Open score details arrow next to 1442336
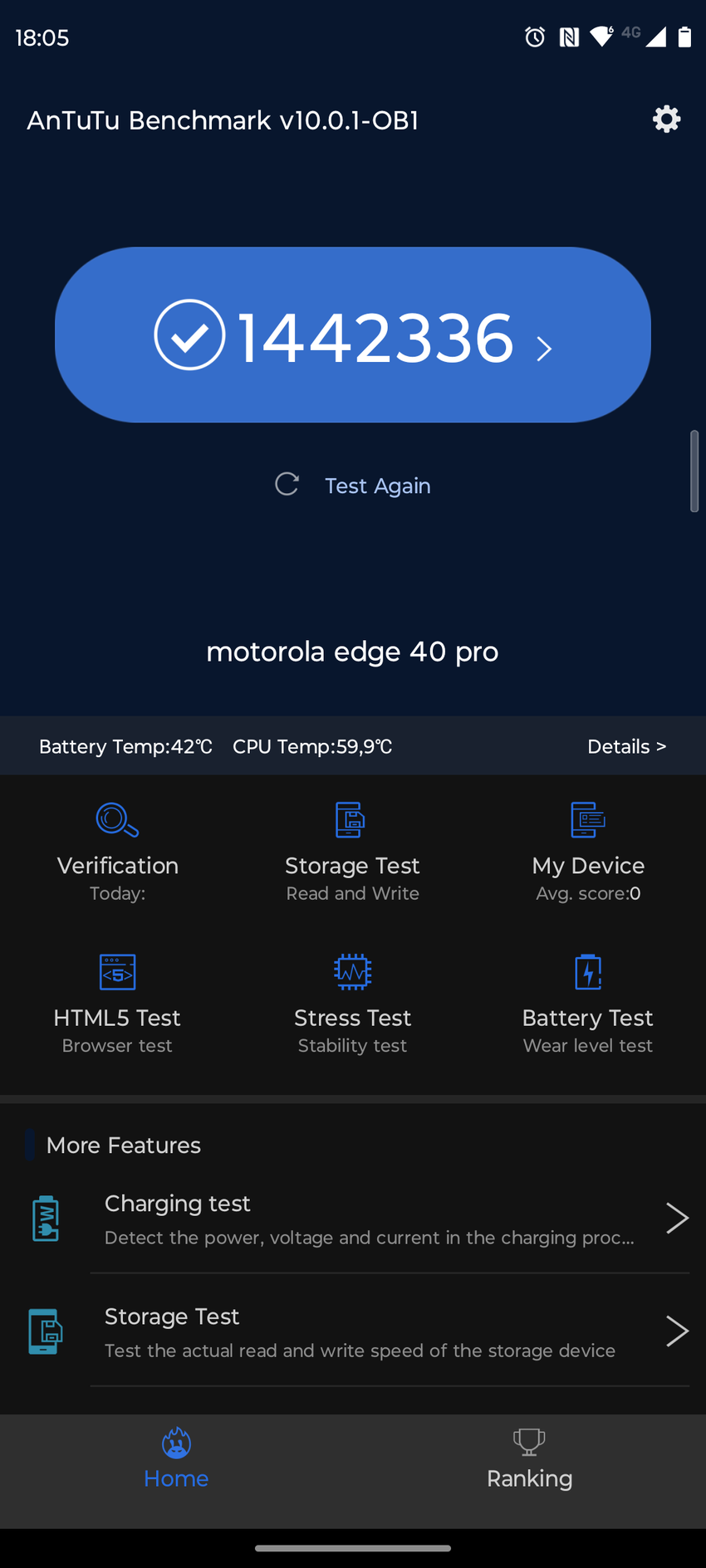Viewport: 706px width, 1568px height. pos(544,349)
